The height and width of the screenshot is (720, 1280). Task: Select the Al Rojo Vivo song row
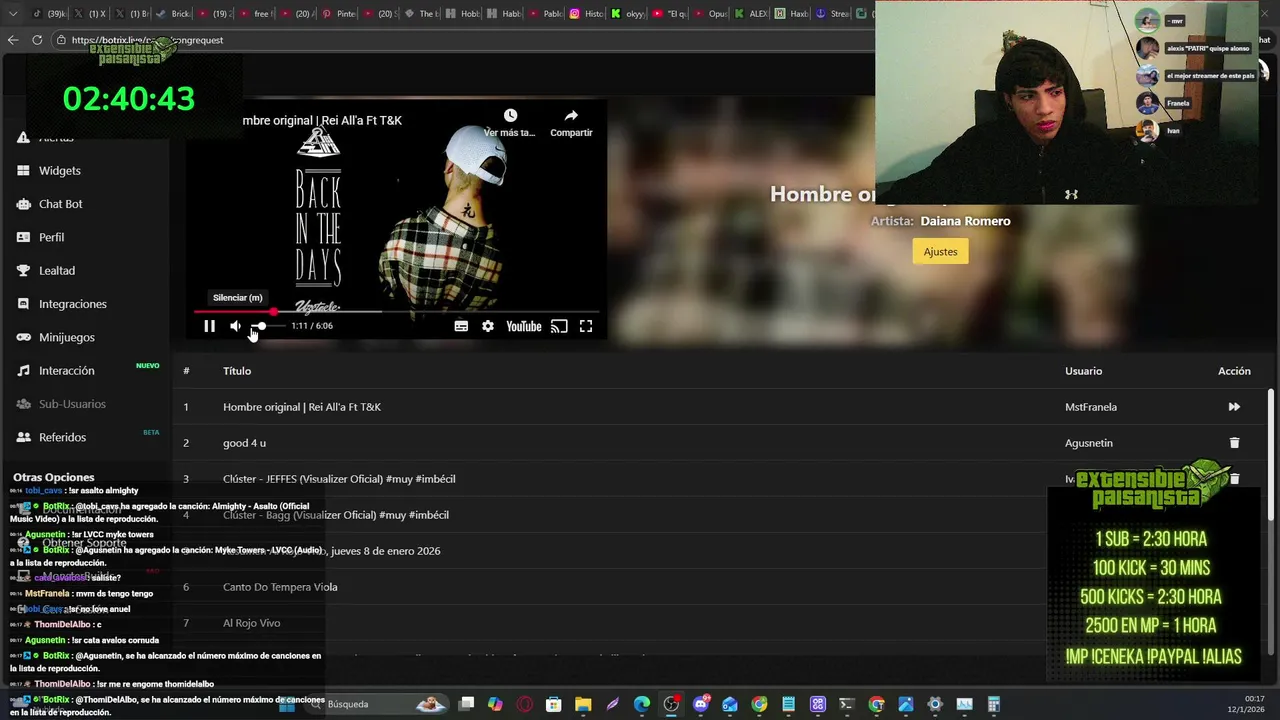click(720, 623)
